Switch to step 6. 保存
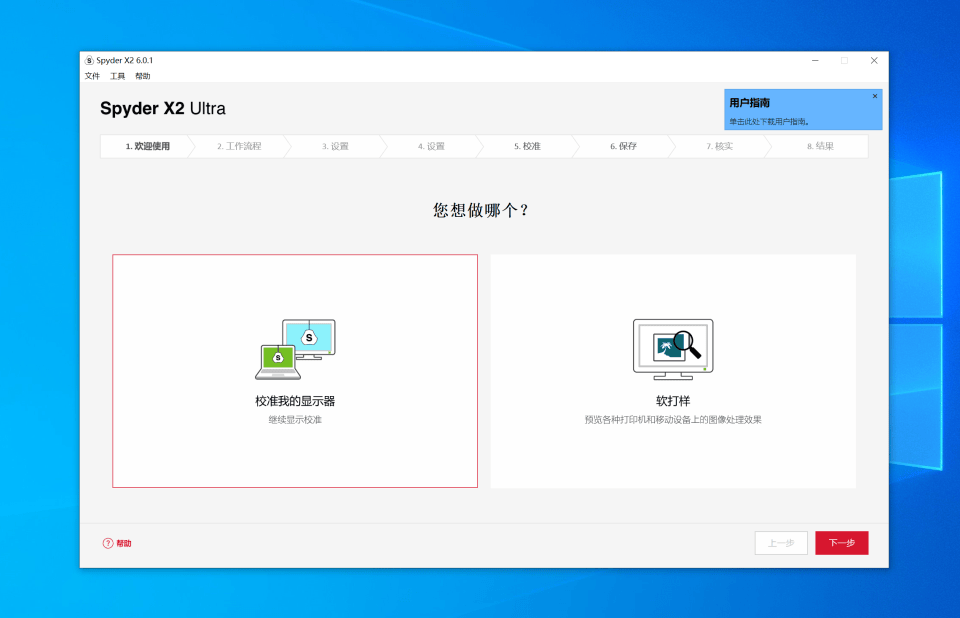 coord(623,146)
